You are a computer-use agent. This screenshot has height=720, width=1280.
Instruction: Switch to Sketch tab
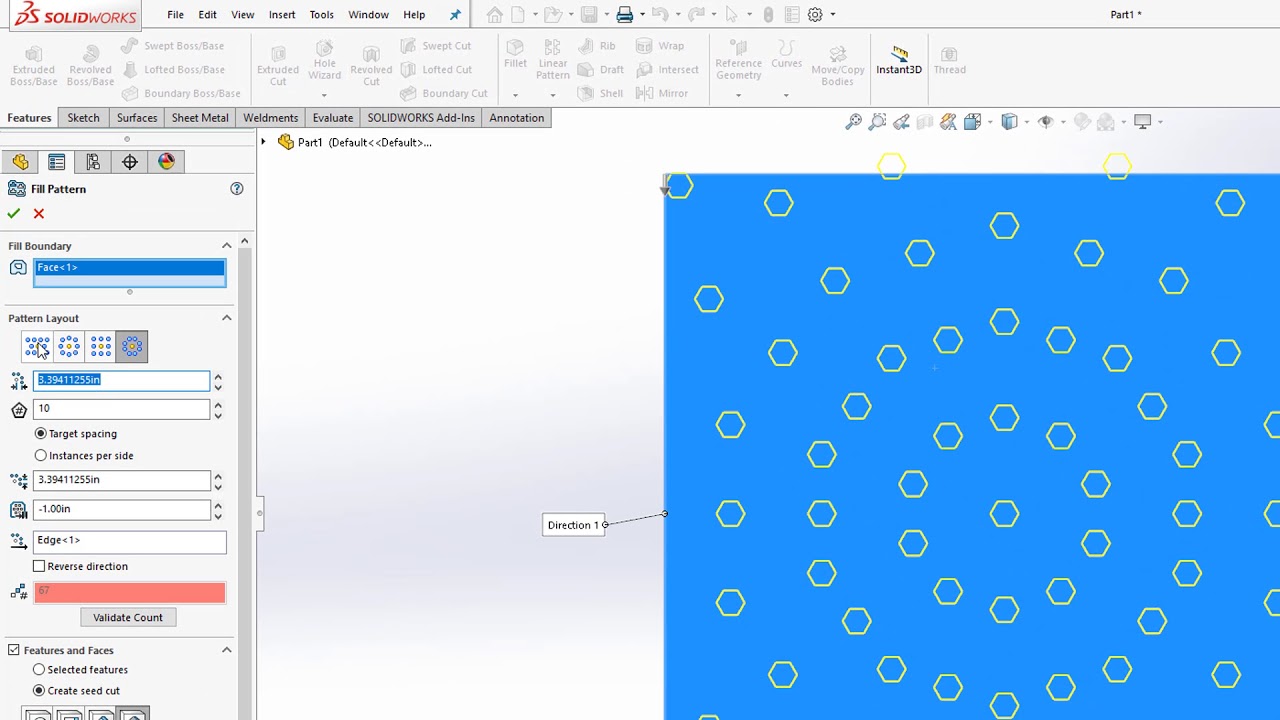click(x=83, y=118)
